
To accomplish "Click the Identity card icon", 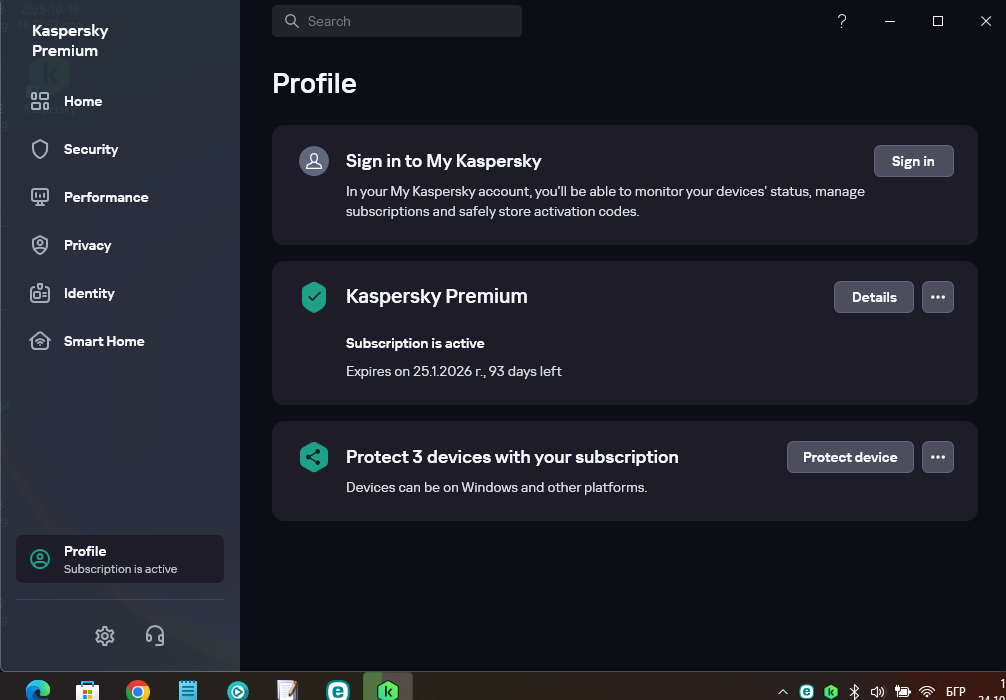I will 40,293.
